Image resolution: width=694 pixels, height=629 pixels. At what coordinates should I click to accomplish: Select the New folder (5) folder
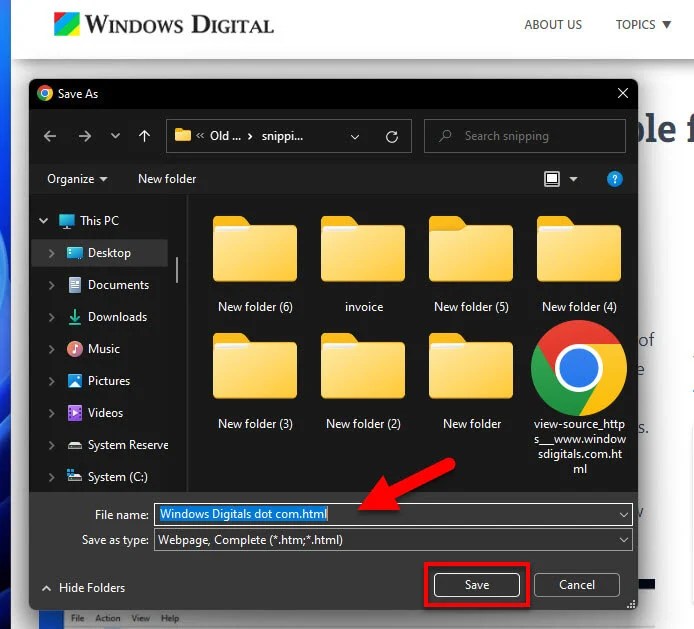click(471, 265)
